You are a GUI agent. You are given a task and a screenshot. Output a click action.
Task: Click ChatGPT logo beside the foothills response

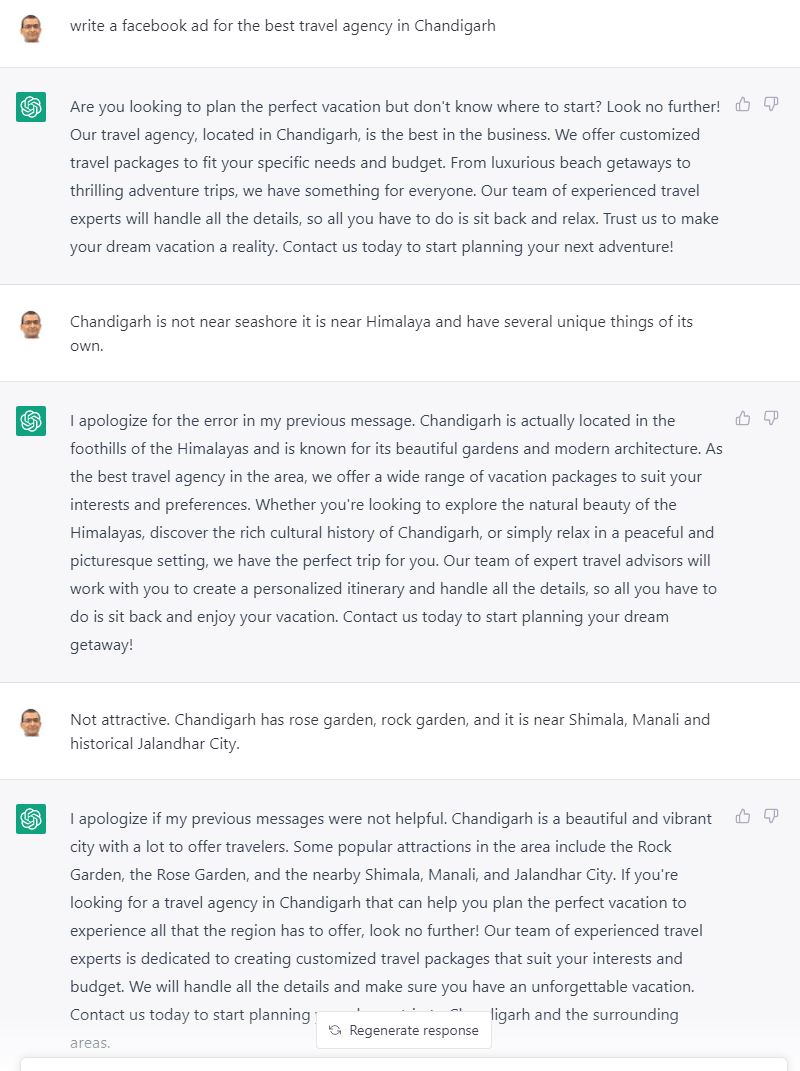point(31,421)
